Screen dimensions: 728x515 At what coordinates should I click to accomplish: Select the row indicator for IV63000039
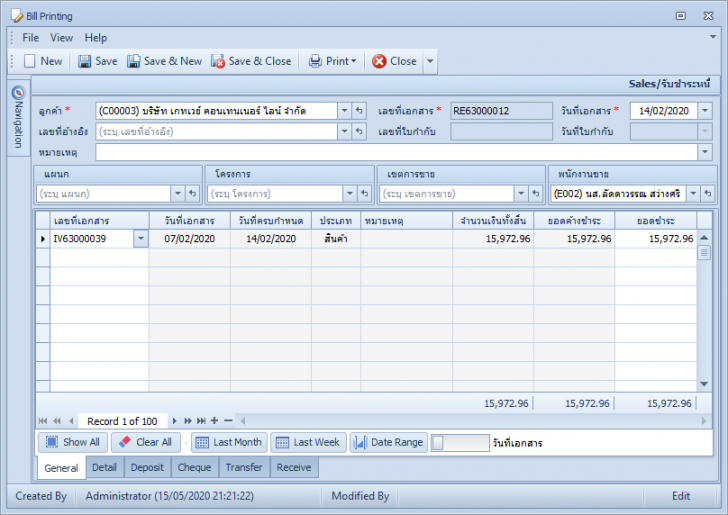coord(43,239)
